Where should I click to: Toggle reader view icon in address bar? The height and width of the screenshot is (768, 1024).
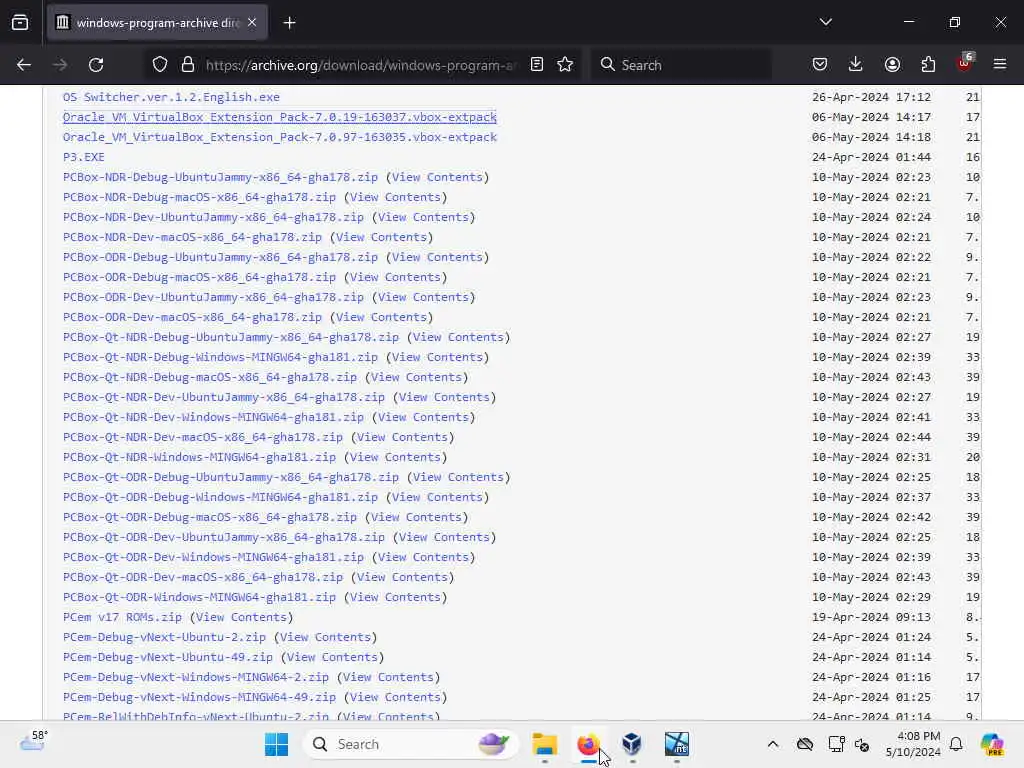click(537, 65)
